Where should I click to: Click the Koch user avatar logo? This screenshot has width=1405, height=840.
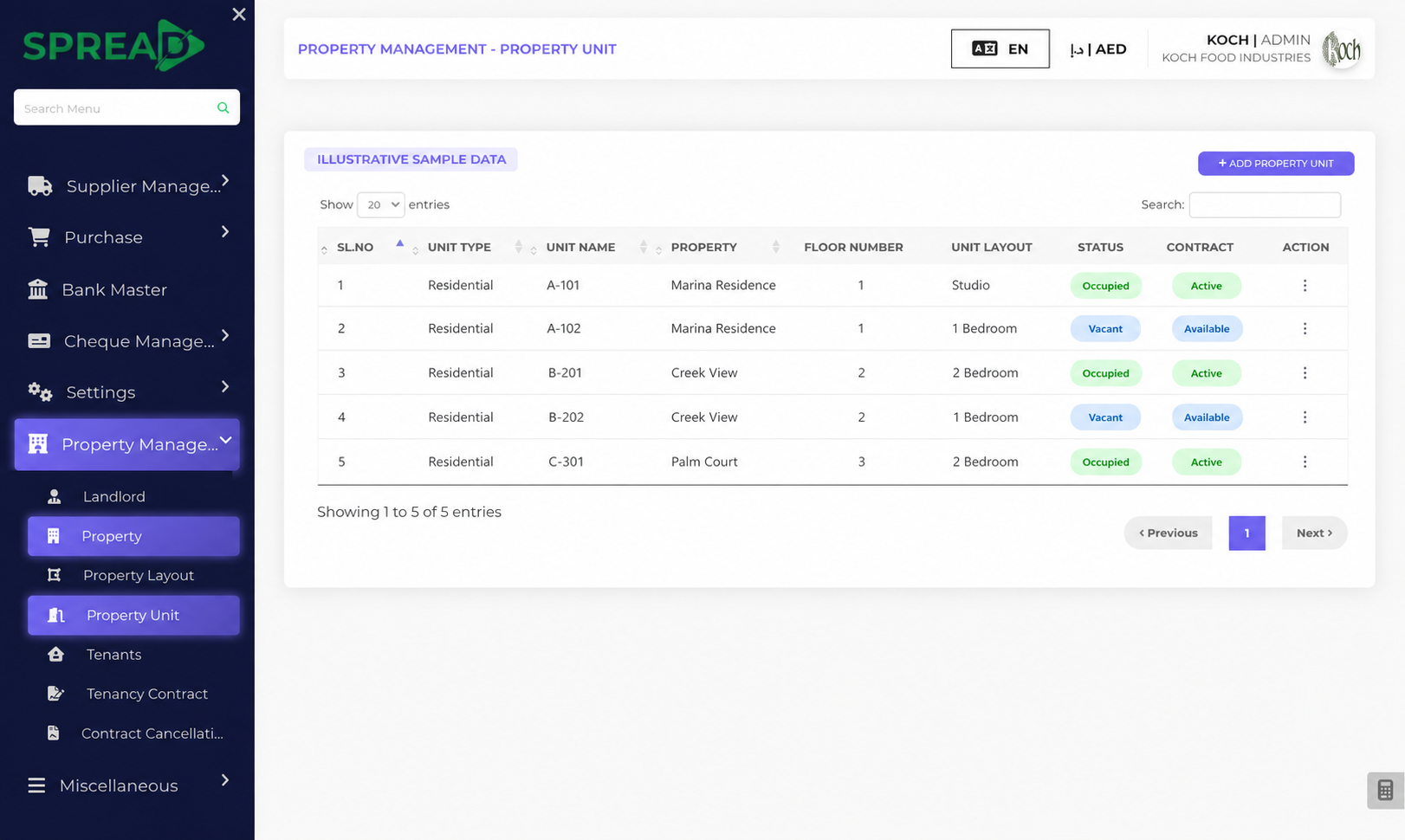(1342, 49)
